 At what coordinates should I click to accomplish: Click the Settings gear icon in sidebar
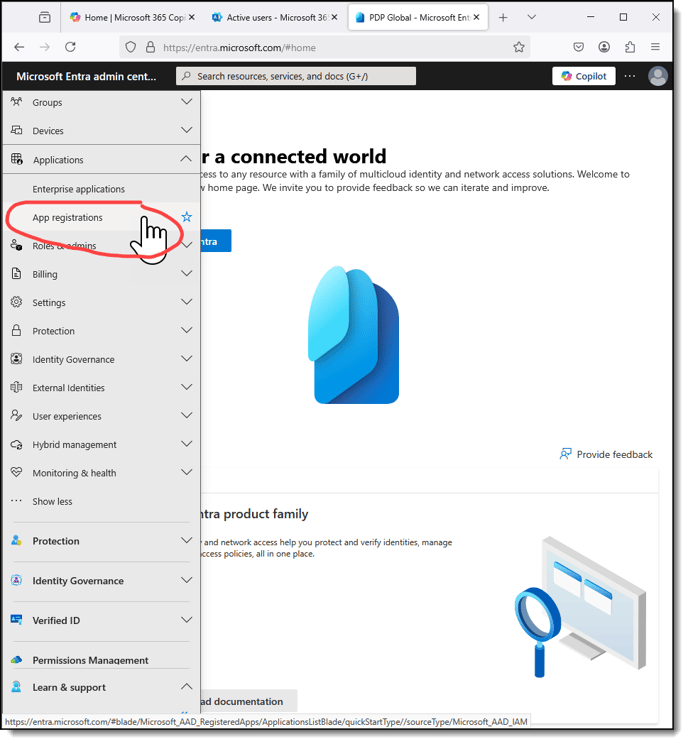[17, 302]
